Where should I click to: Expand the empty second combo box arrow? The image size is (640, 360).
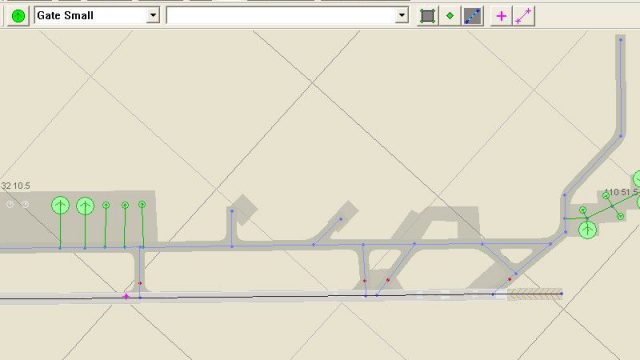pos(402,16)
